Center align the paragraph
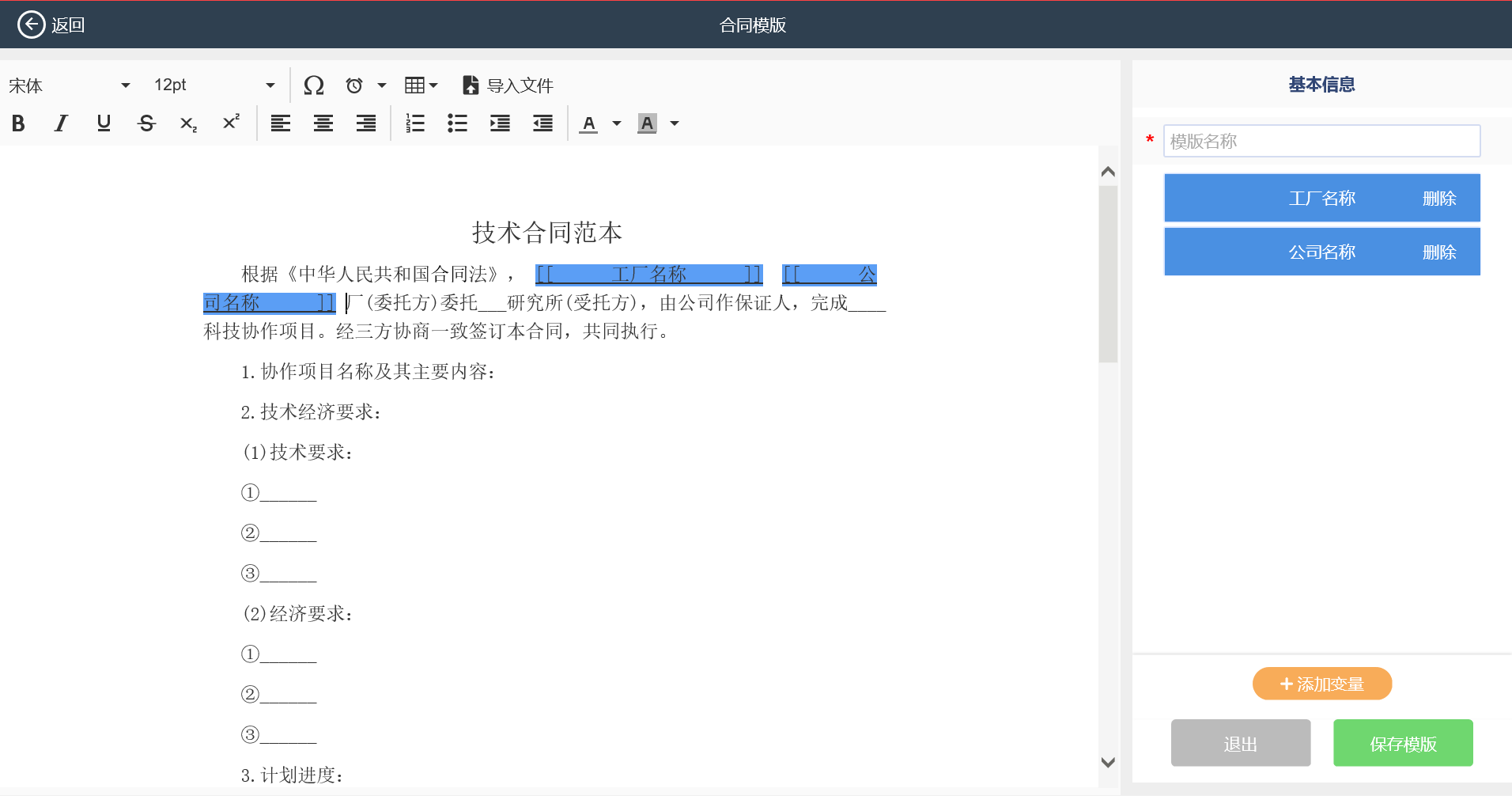This screenshot has height=796, width=1512. [323, 123]
